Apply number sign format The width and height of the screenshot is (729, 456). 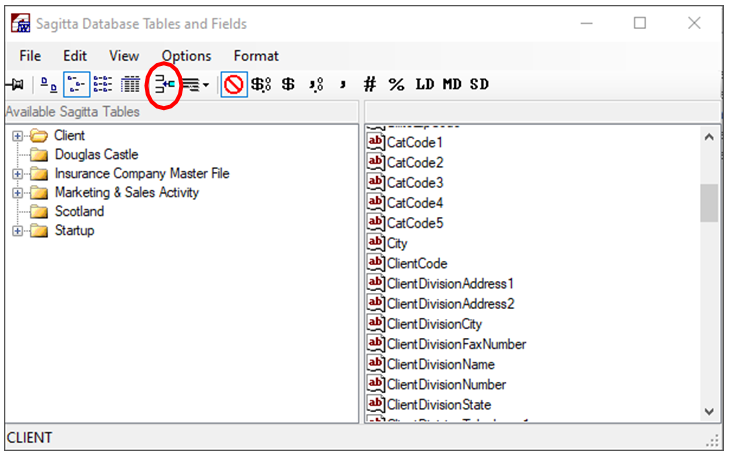tap(370, 85)
